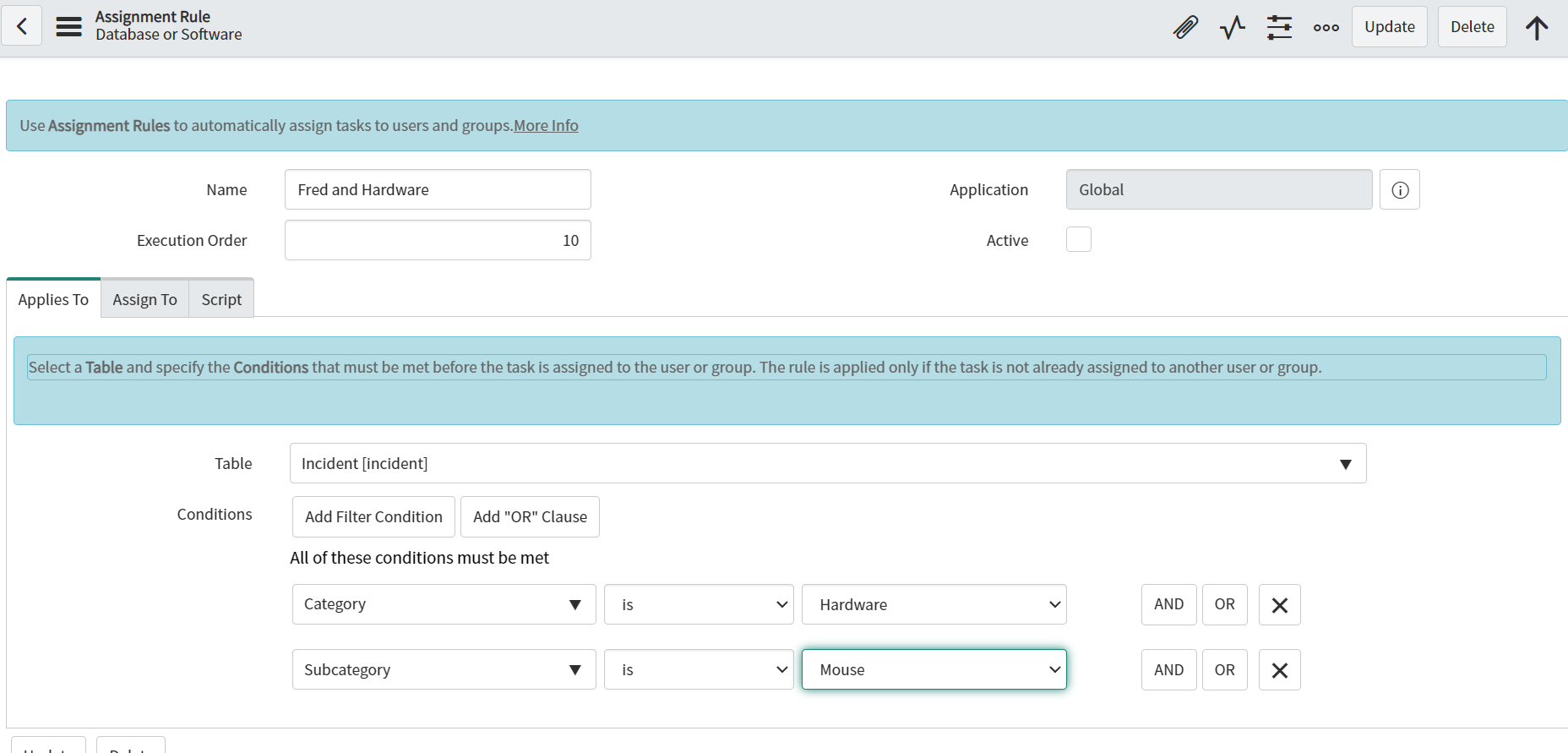The width and height of the screenshot is (1568, 753).
Task: Remove the Category condition row
Action: 1280,605
